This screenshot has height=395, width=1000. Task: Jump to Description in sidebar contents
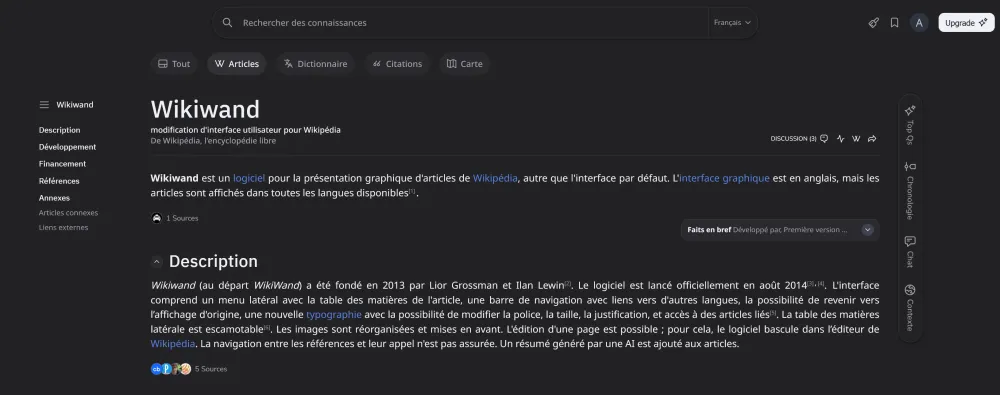(59, 130)
